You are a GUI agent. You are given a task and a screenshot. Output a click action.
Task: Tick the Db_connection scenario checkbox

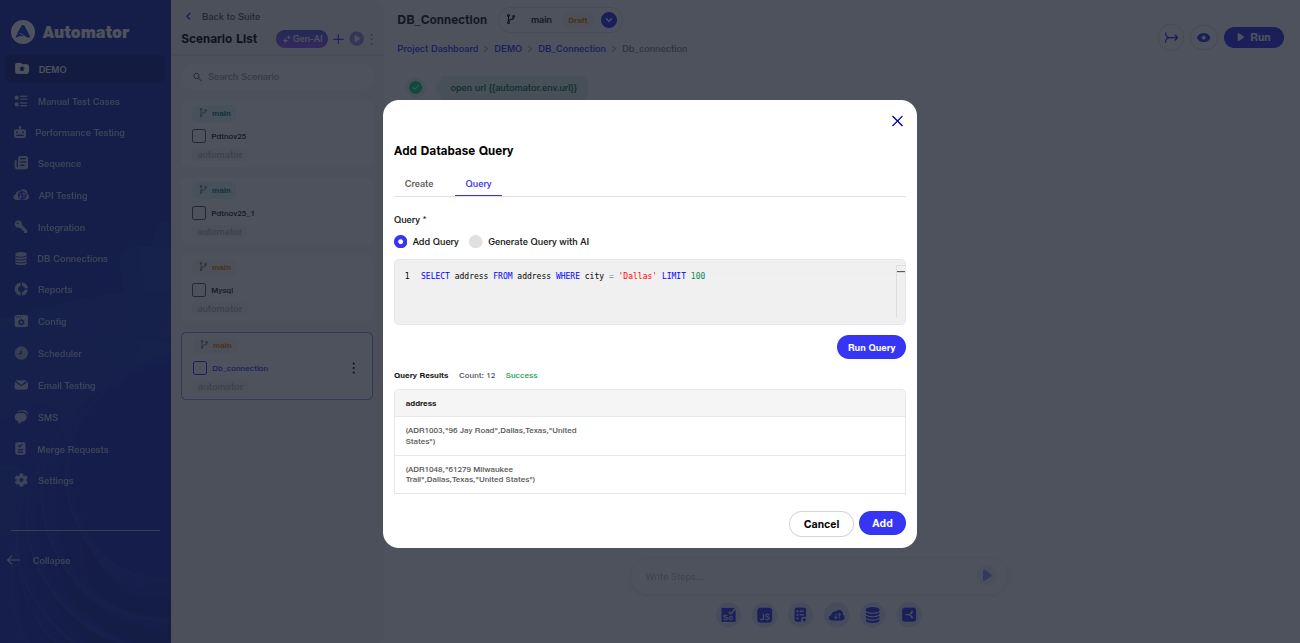pos(199,368)
